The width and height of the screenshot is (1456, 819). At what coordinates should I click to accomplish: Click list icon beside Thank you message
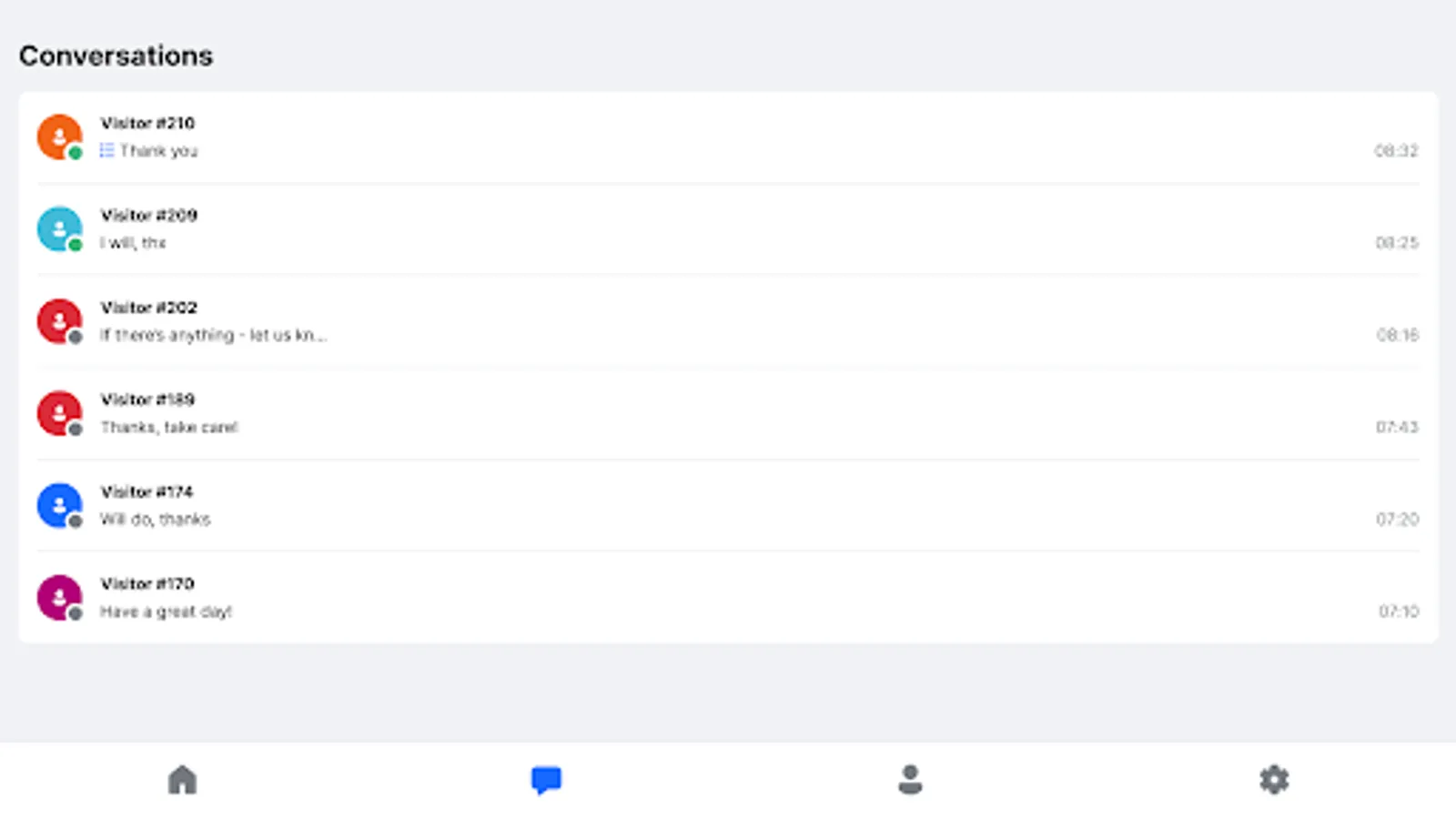[106, 151]
